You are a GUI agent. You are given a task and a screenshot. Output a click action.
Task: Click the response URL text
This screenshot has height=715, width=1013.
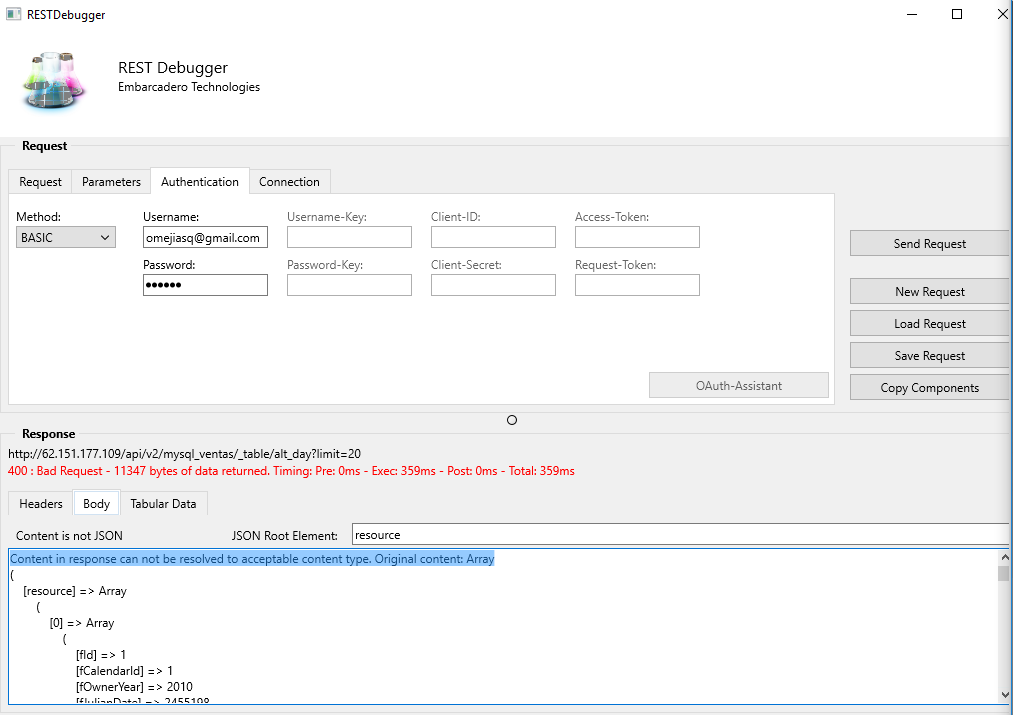coord(185,454)
